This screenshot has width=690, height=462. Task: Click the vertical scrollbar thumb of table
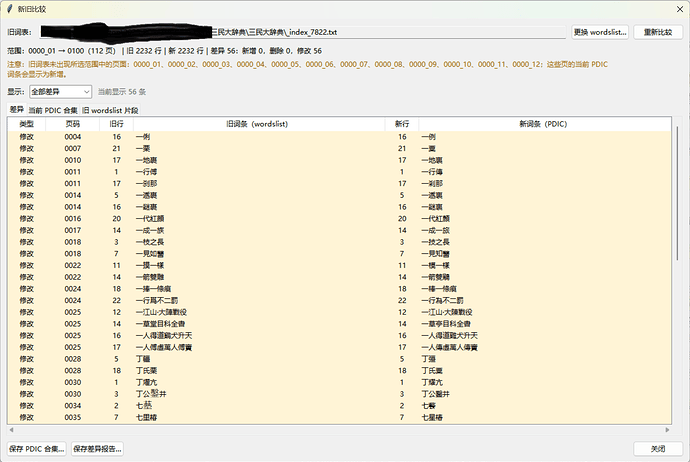point(677,193)
